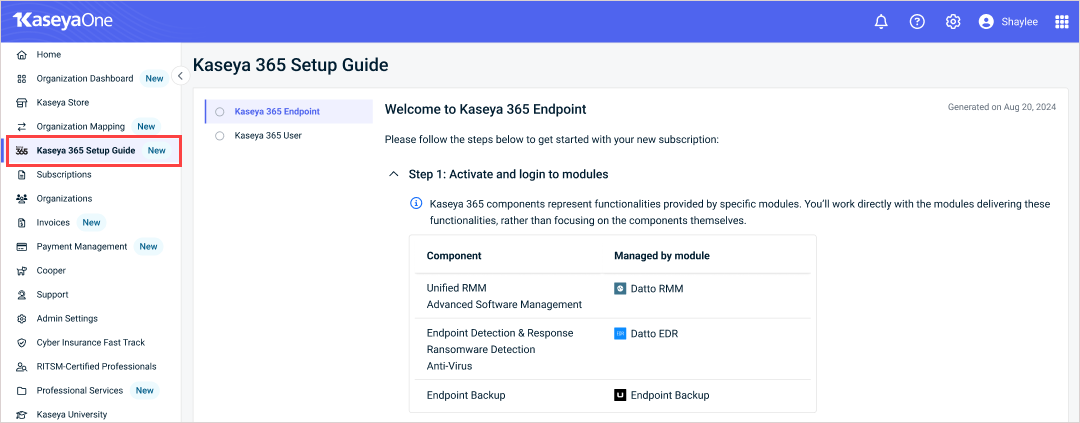Click the Cooper icon in sidebar
Image resolution: width=1080 pixels, height=423 pixels.
point(21,271)
